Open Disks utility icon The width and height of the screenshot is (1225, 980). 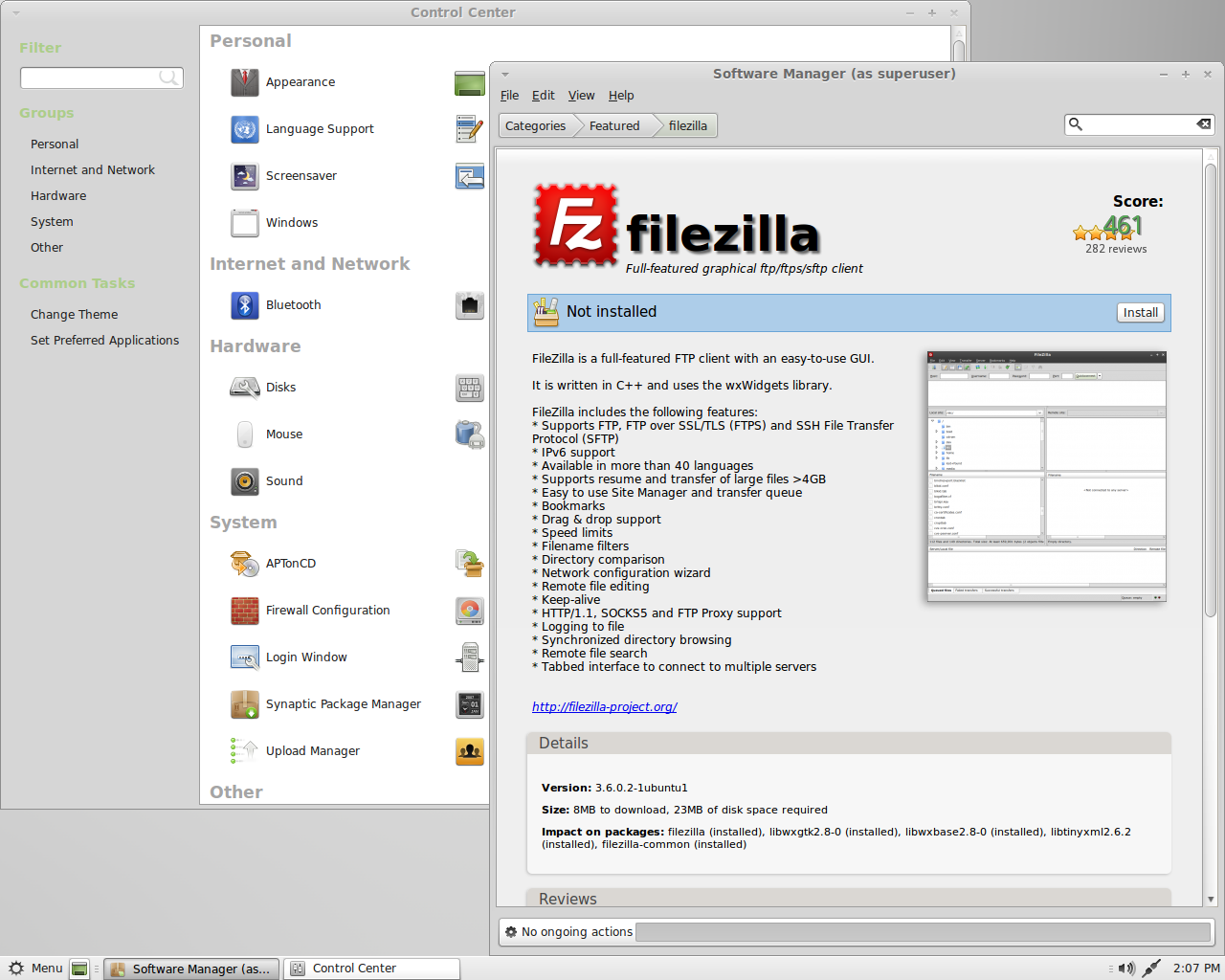pyautogui.click(x=245, y=388)
